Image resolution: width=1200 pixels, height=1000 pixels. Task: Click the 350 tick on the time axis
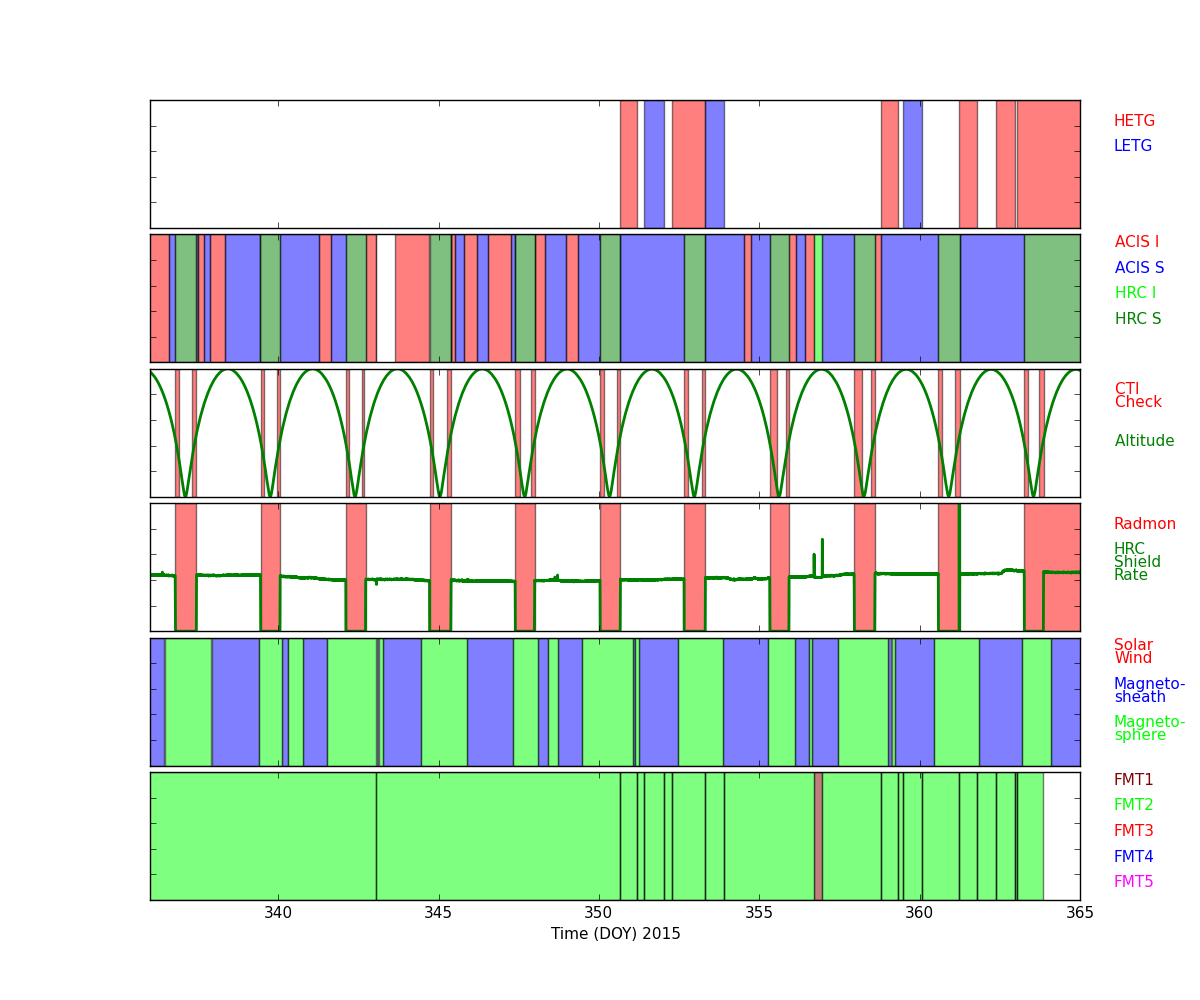click(x=598, y=912)
